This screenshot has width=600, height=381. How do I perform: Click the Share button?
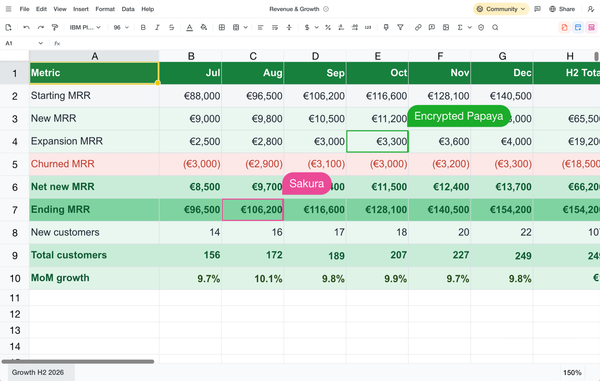pyautogui.click(x=562, y=9)
